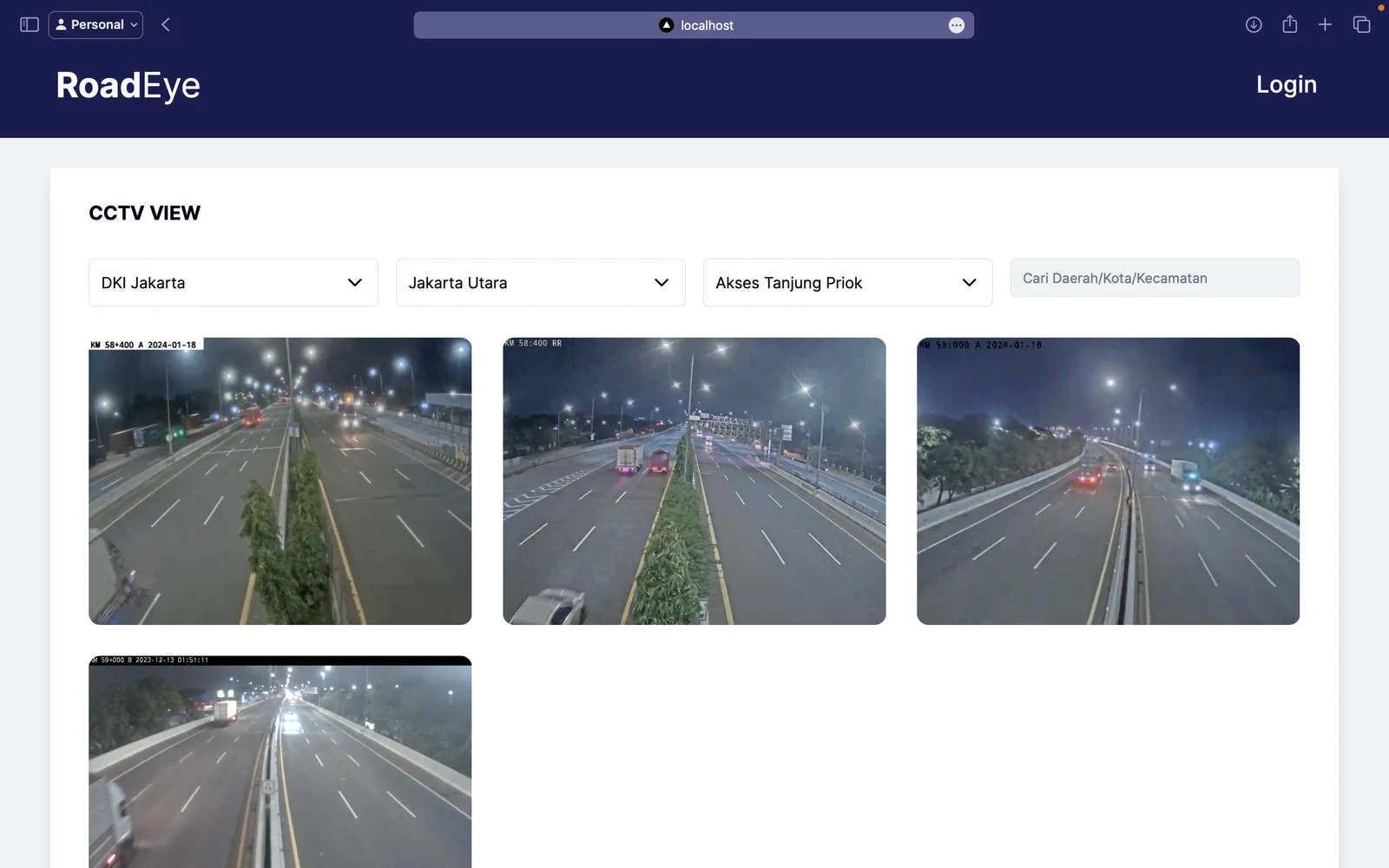The height and width of the screenshot is (868, 1389).
Task: Open the KM 59+000 B 2023-12-13 camera feed
Action: pyautogui.click(x=280, y=762)
